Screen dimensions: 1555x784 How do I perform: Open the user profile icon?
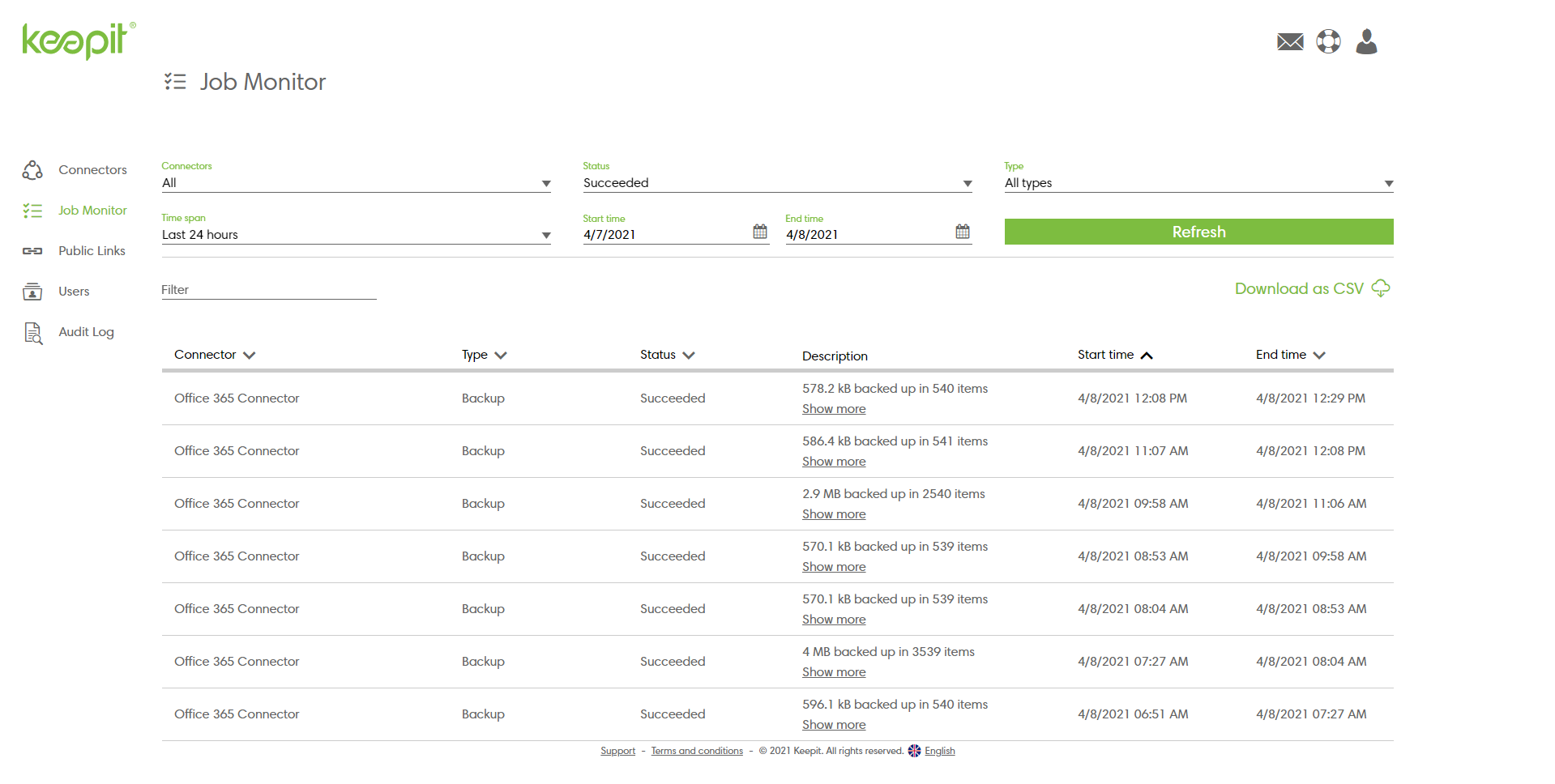[x=1366, y=41]
